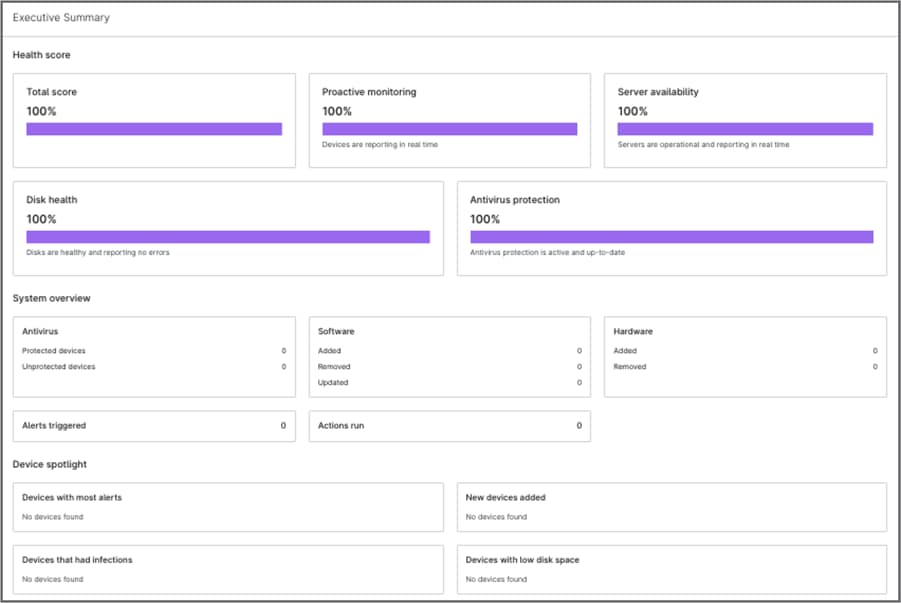Click the Hardware card heading
The image size is (901, 603).
click(633, 332)
